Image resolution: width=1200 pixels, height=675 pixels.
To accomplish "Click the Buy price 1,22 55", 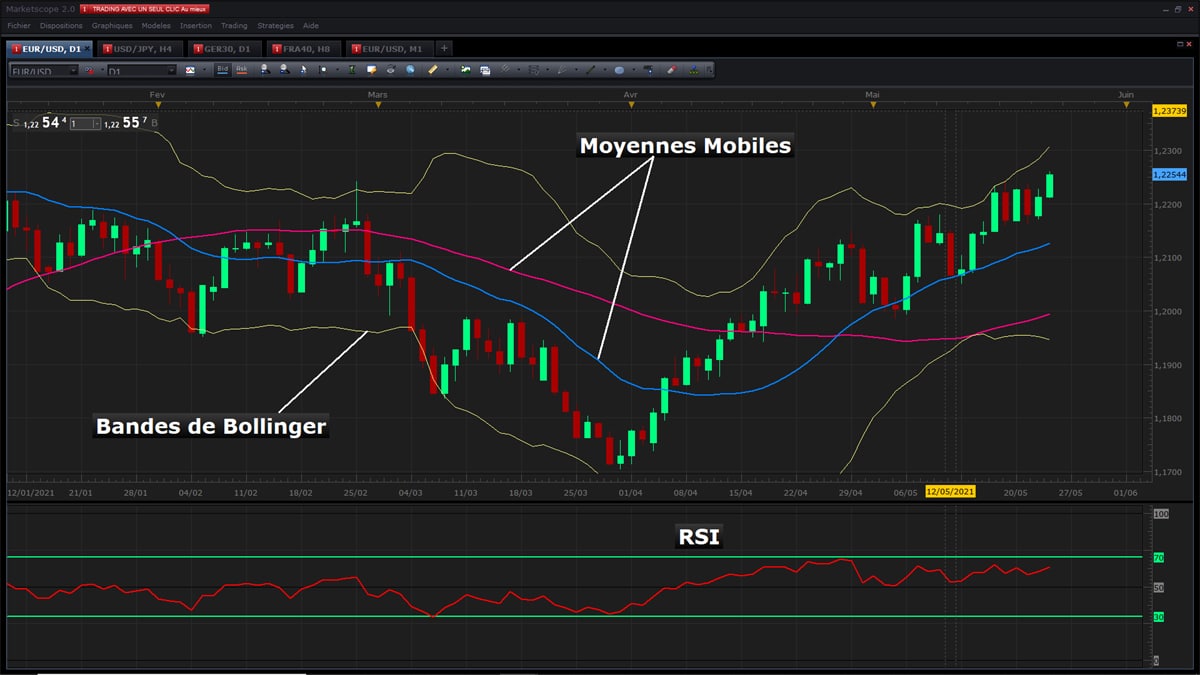I will tap(126, 123).
